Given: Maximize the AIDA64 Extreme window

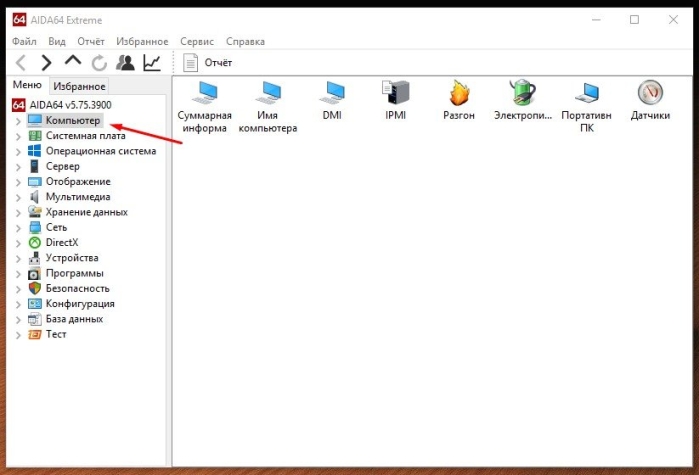Looking at the screenshot, I should (x=634, y=20).
